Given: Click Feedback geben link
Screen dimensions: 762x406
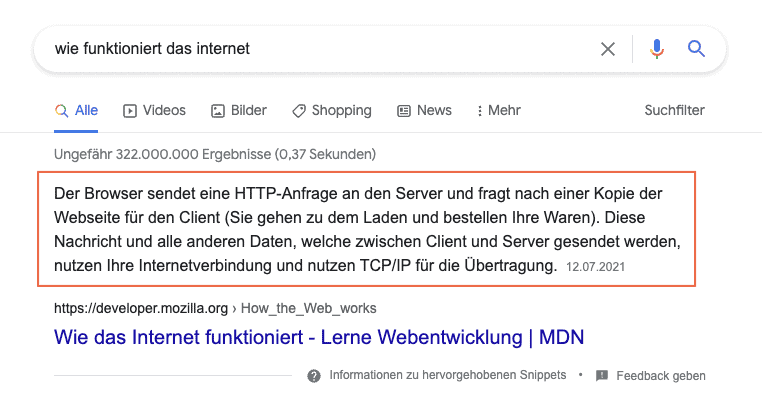Looking at the screenshot, I should 660,376.
